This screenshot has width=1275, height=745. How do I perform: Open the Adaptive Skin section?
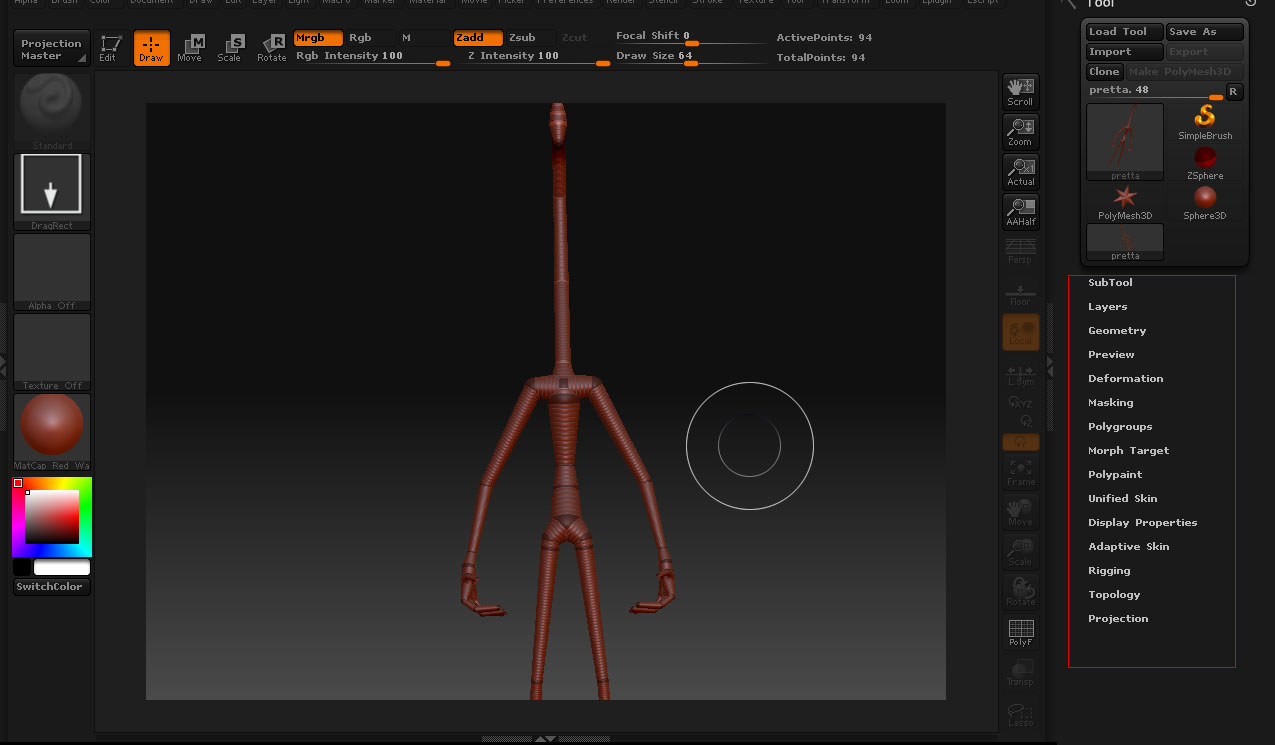pos(1128,547)
